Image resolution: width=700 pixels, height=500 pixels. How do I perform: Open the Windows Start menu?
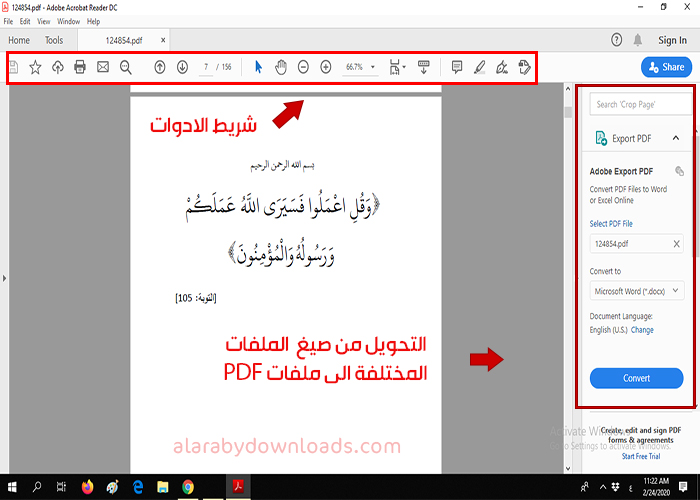(12, 487)
